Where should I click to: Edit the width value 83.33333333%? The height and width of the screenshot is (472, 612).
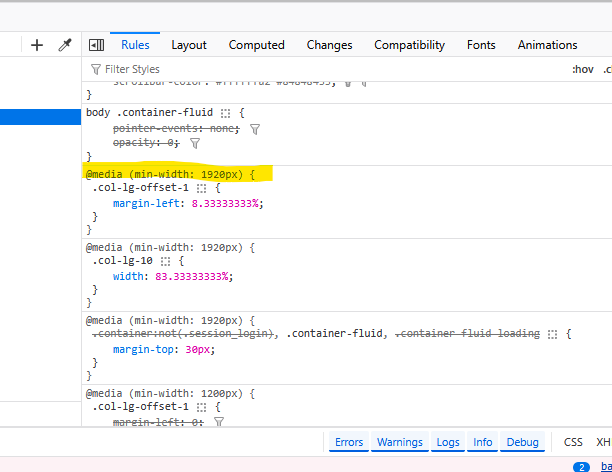[191, 276]
